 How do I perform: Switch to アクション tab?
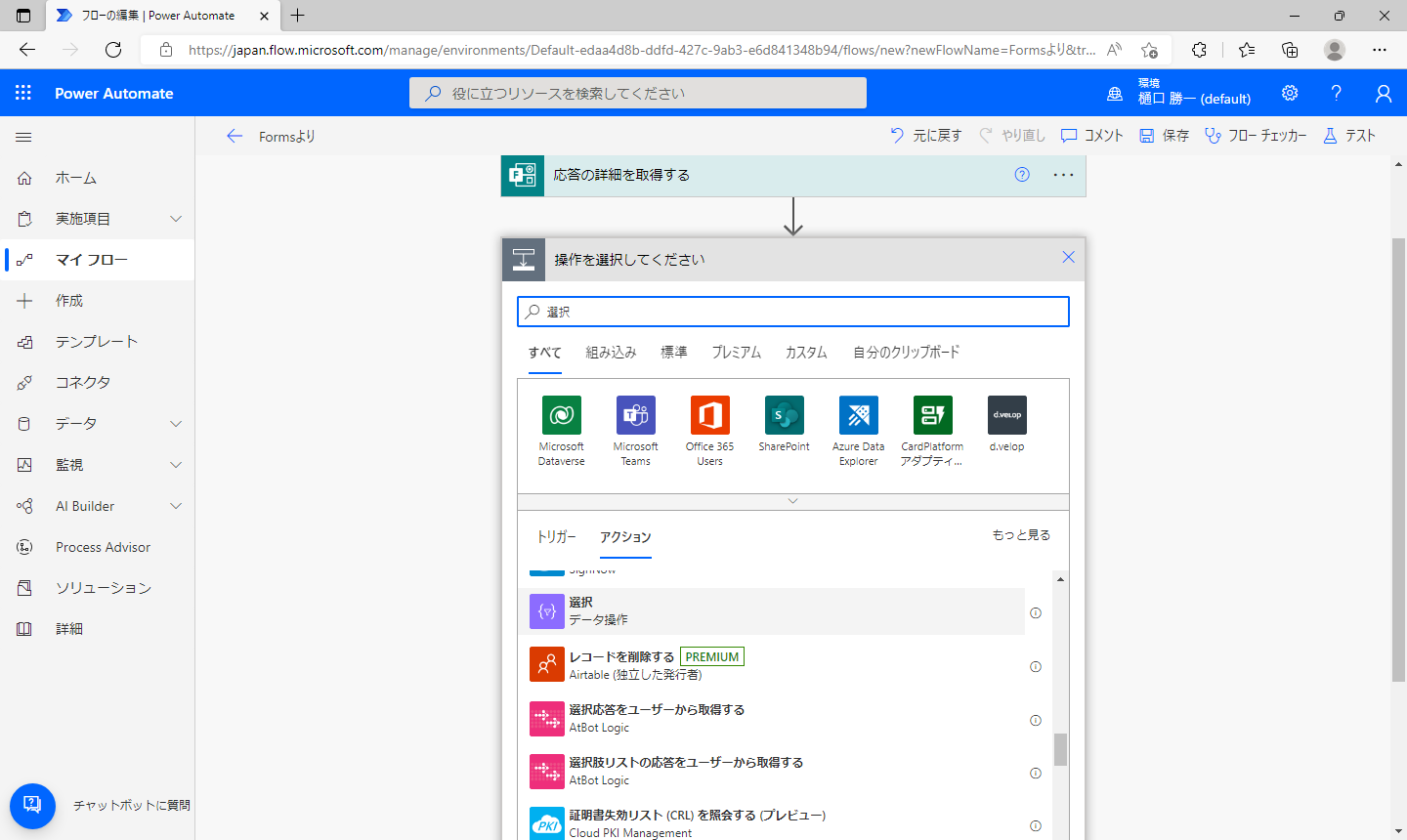[x=625, y=536]
